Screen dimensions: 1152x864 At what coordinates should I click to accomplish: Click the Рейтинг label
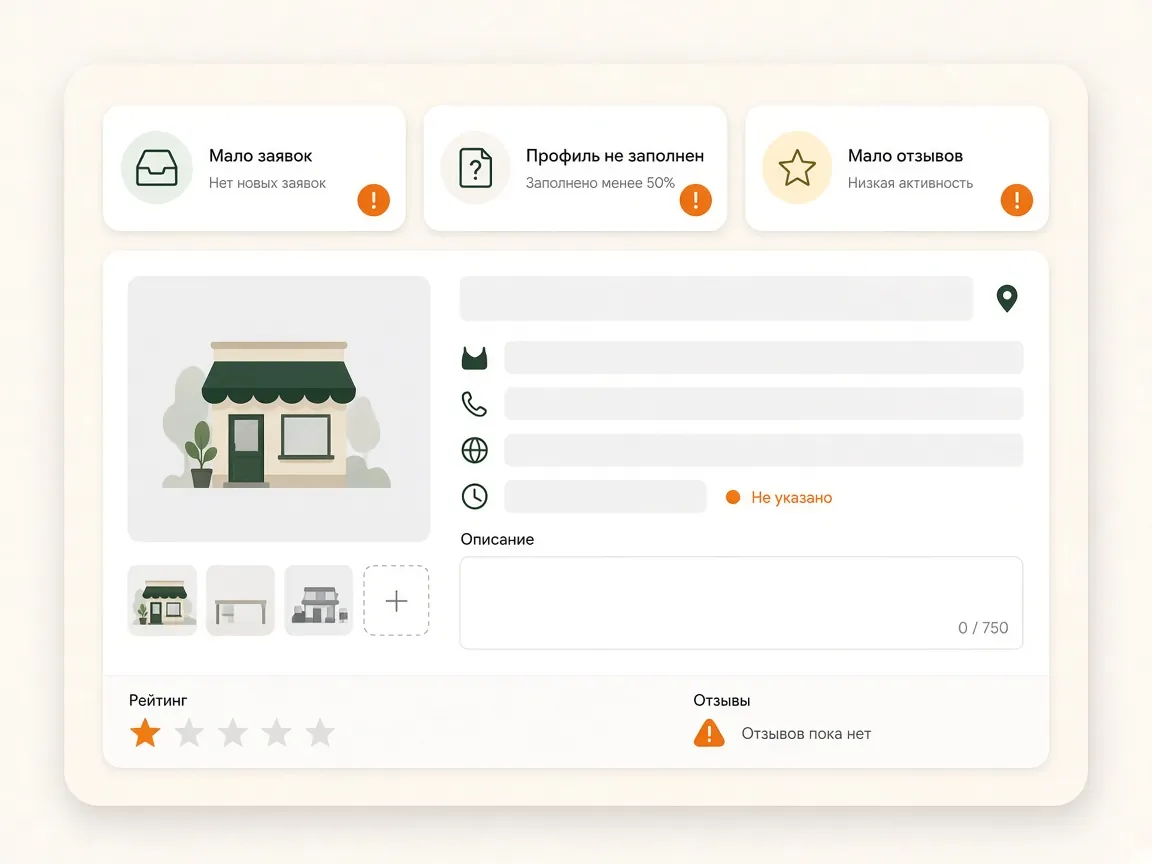pyautogui.click(x=158, y=700)
